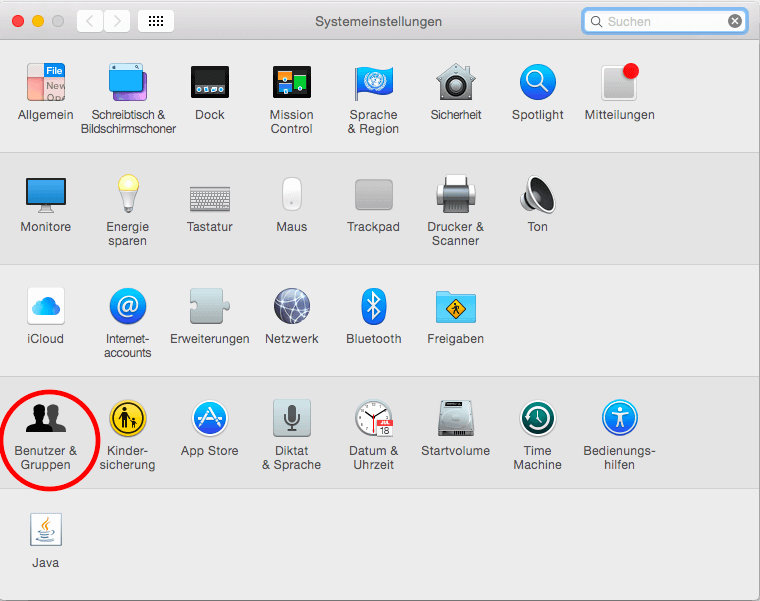Minimize the Systemeinstellungen window
Viewport: 760px width, 601px height.
pos(38,21)
